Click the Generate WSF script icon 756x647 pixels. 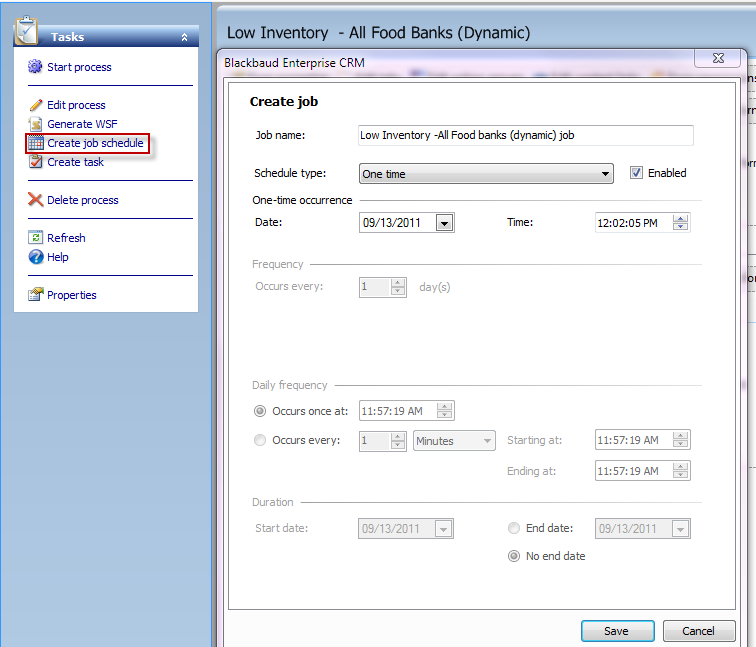tap(36, 124)
